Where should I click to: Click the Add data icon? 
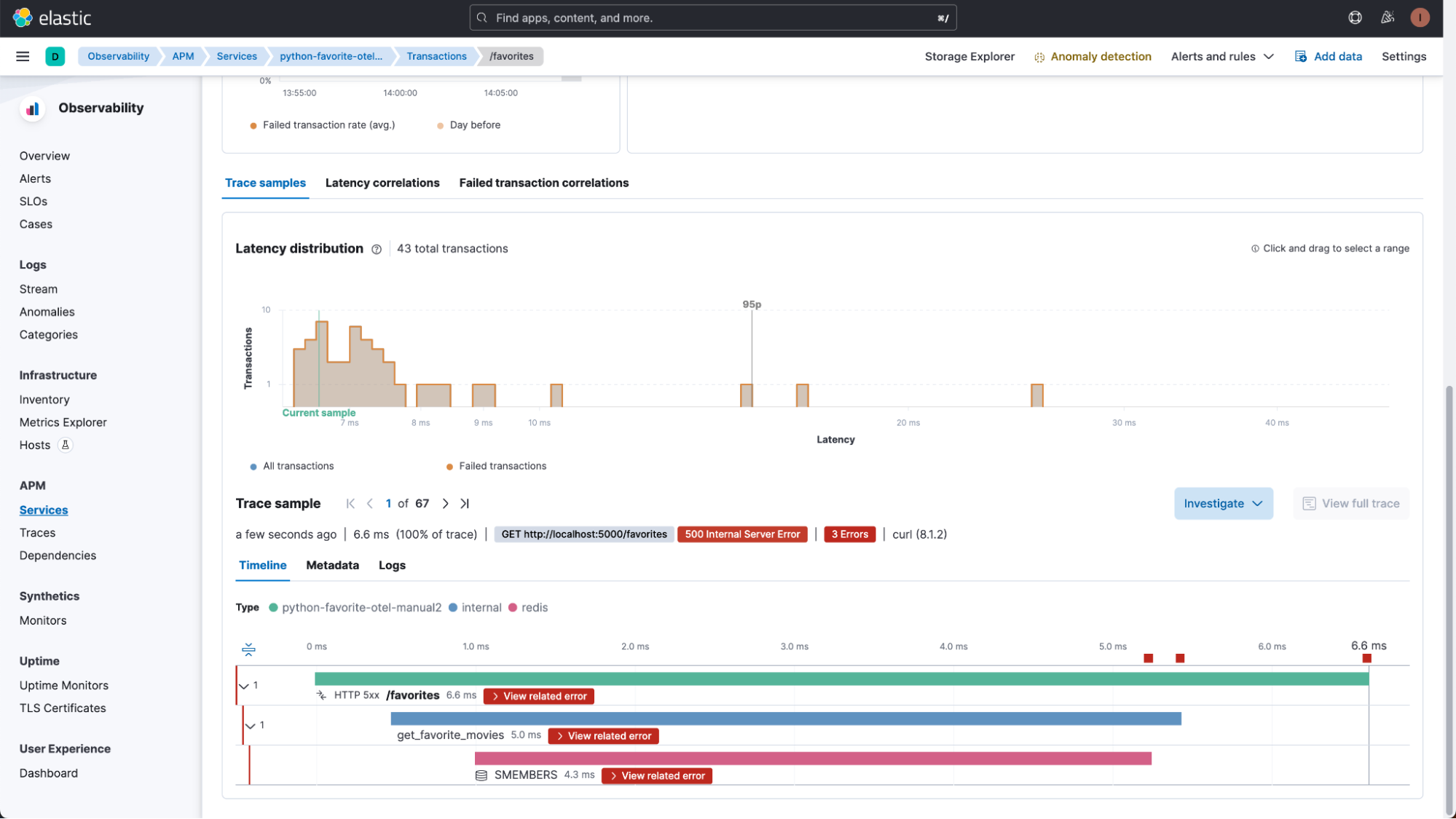pyautogui.click(x=1300, y=56)
